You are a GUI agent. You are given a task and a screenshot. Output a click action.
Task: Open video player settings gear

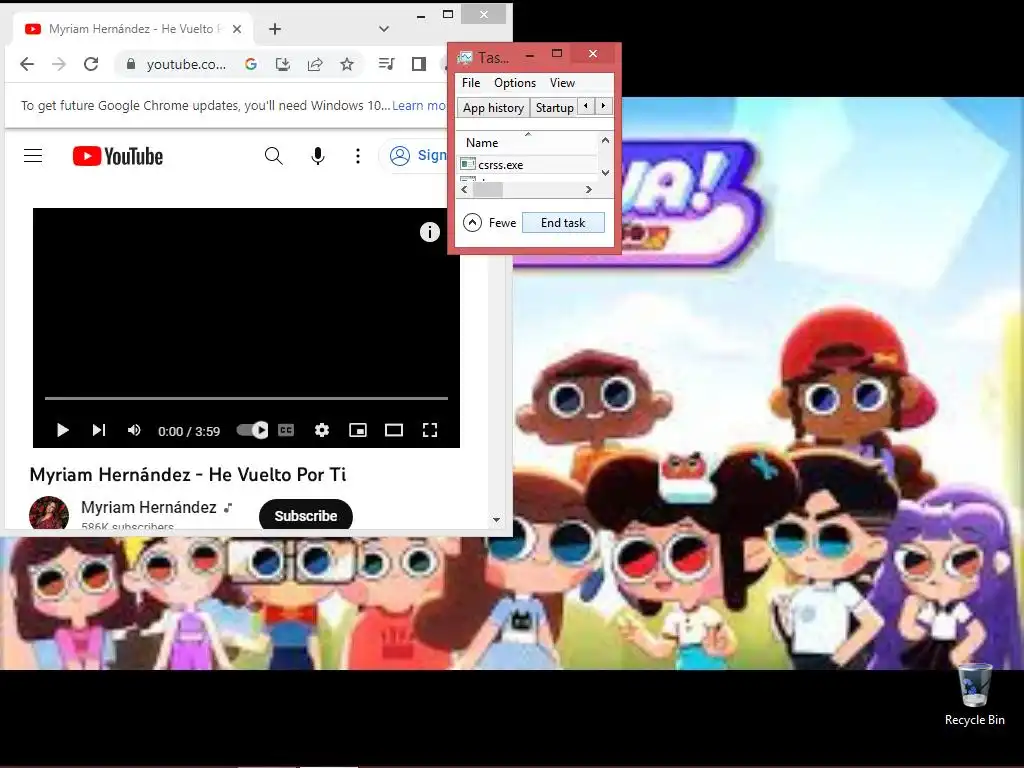coord(322,430)
